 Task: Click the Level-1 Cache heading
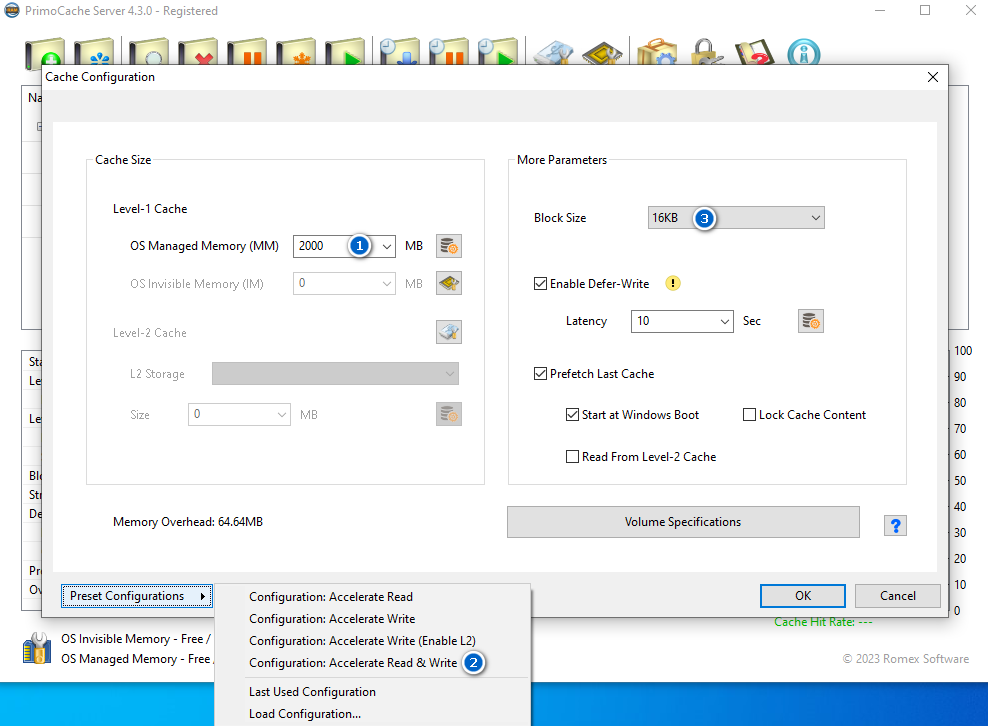[150, 209]
